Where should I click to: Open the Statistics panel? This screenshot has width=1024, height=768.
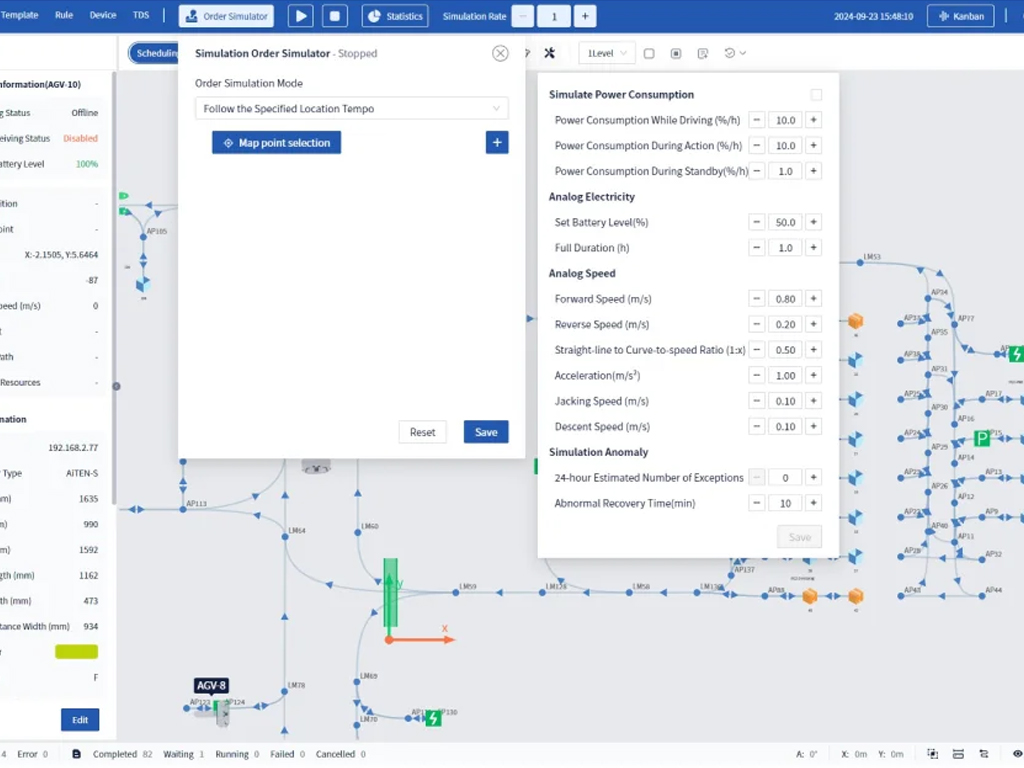395,16
